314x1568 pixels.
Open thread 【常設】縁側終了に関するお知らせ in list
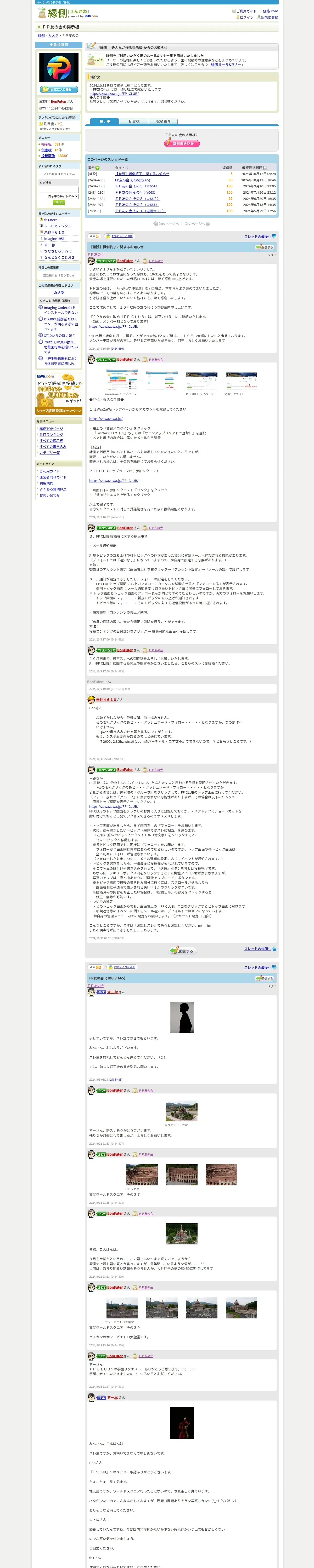pos(142,174)
